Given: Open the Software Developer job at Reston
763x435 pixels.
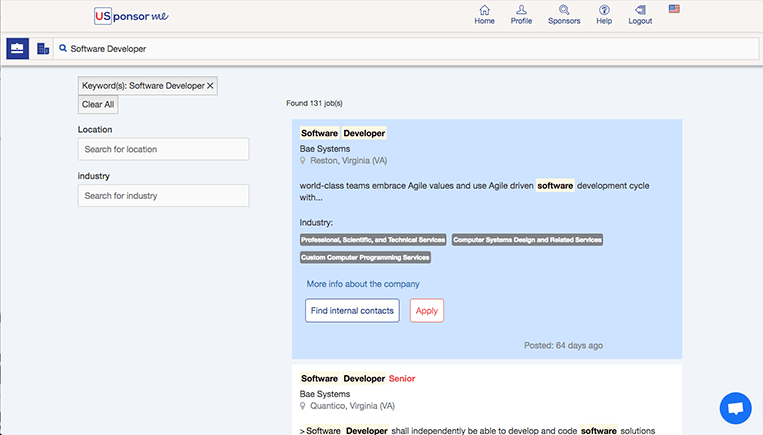Looking at the screenshot, I should pos(343,133).
